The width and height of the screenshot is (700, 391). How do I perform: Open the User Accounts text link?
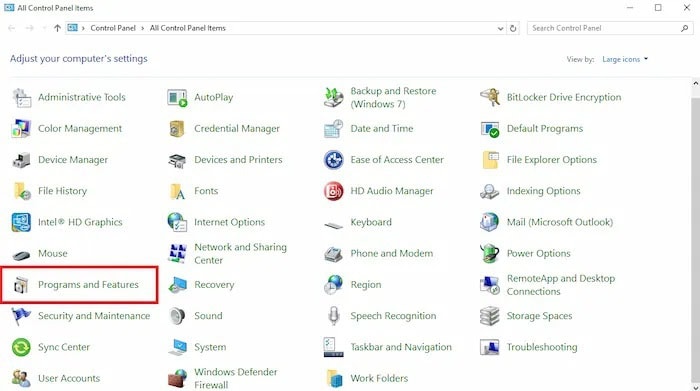point(69,379)
